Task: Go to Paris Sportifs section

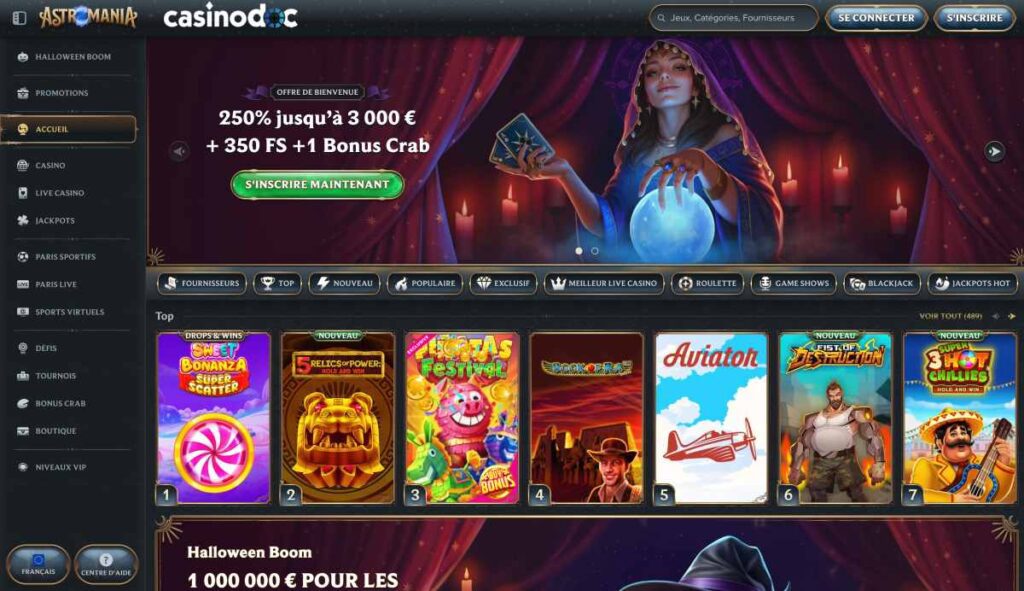Action: [x=68, y=257]
